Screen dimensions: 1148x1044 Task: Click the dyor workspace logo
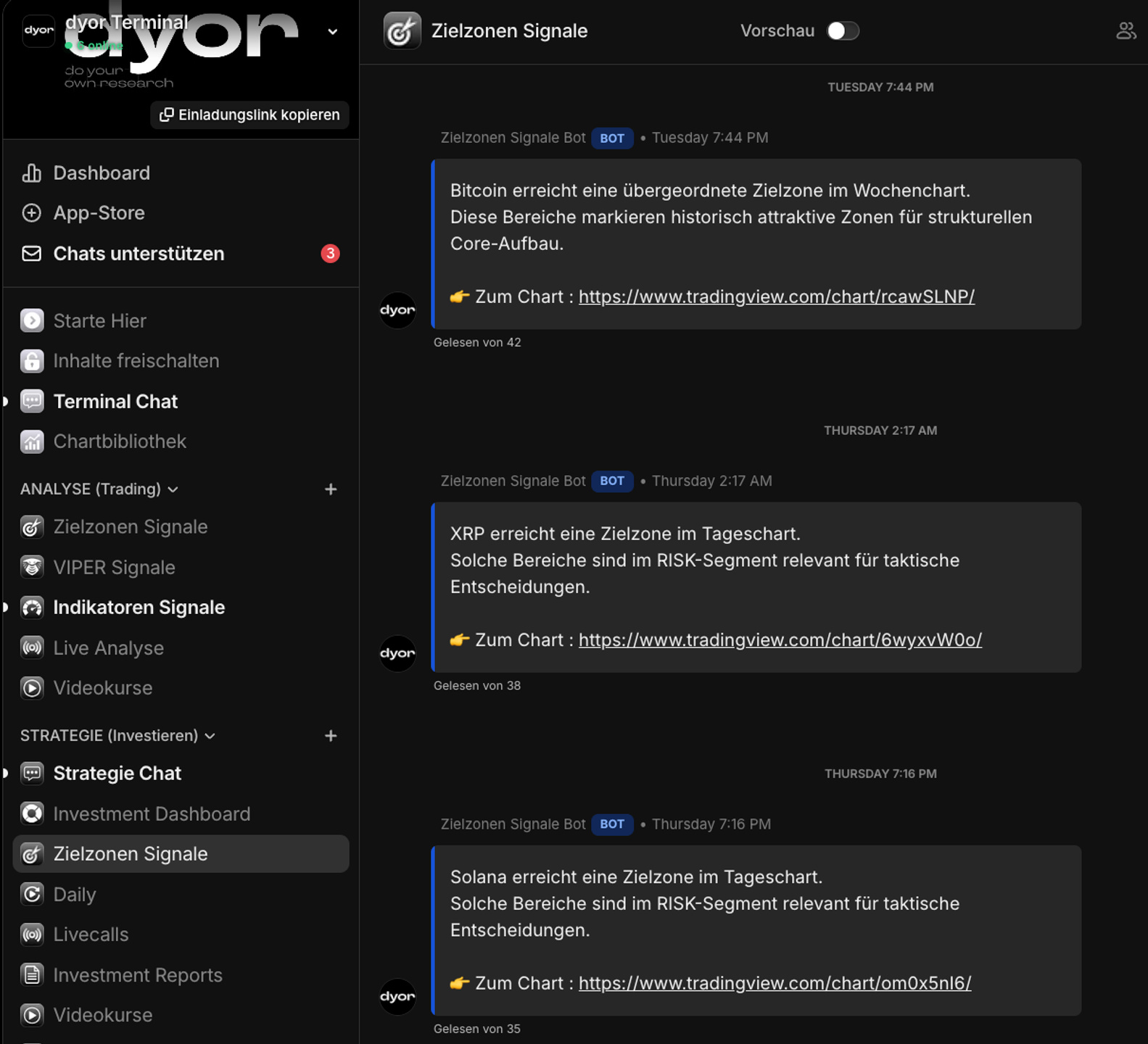tap(39, 30)
